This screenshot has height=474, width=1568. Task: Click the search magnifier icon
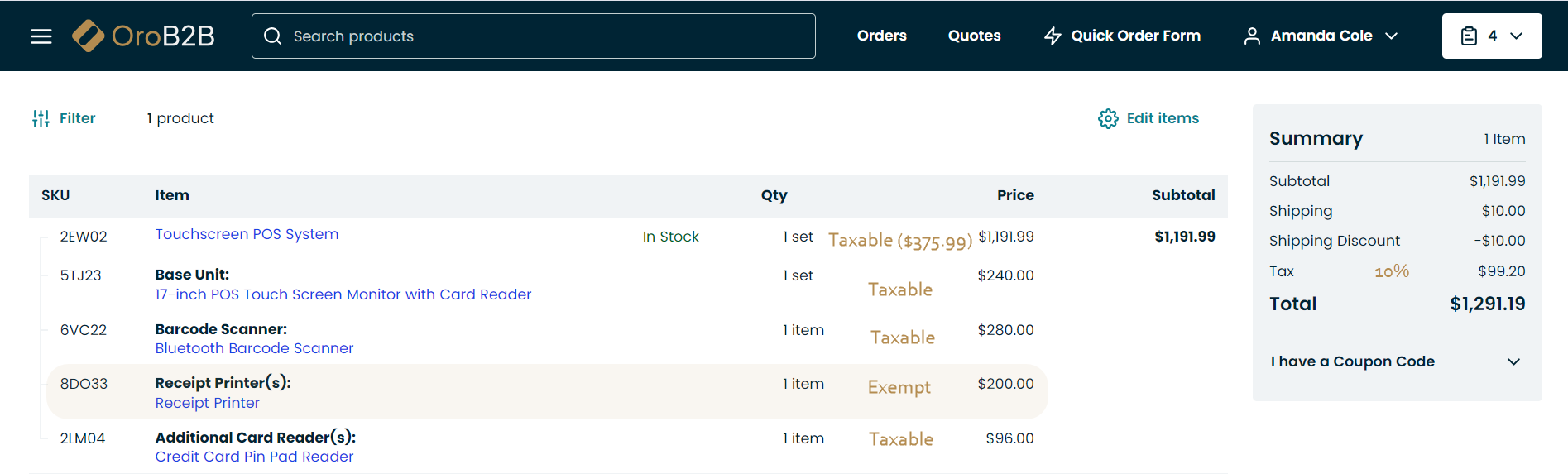pyautogui.click(x=273, y=36)
